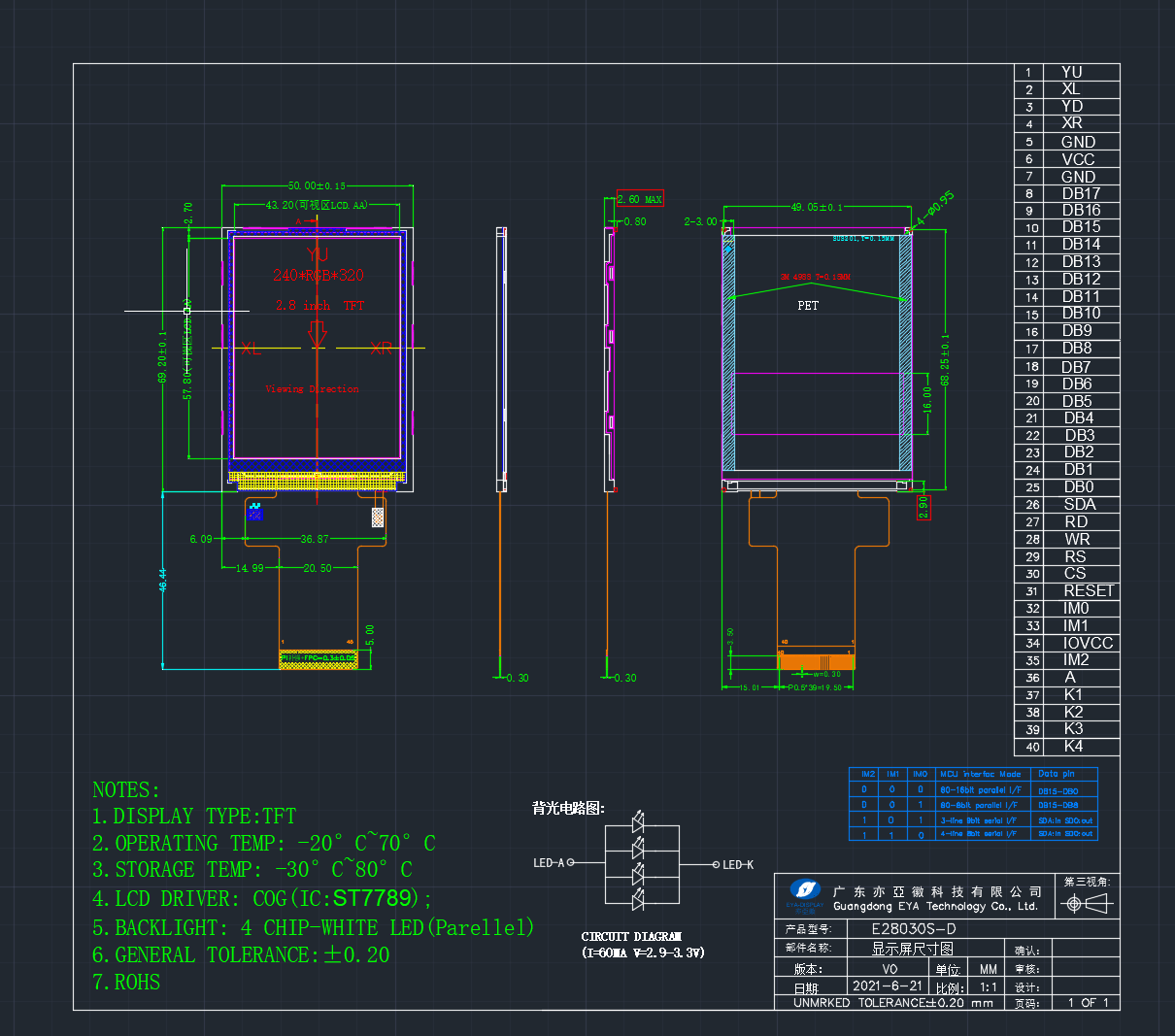
Task: Select the "50.00±0.15" width dimension
Action: [x=317, y=185]
